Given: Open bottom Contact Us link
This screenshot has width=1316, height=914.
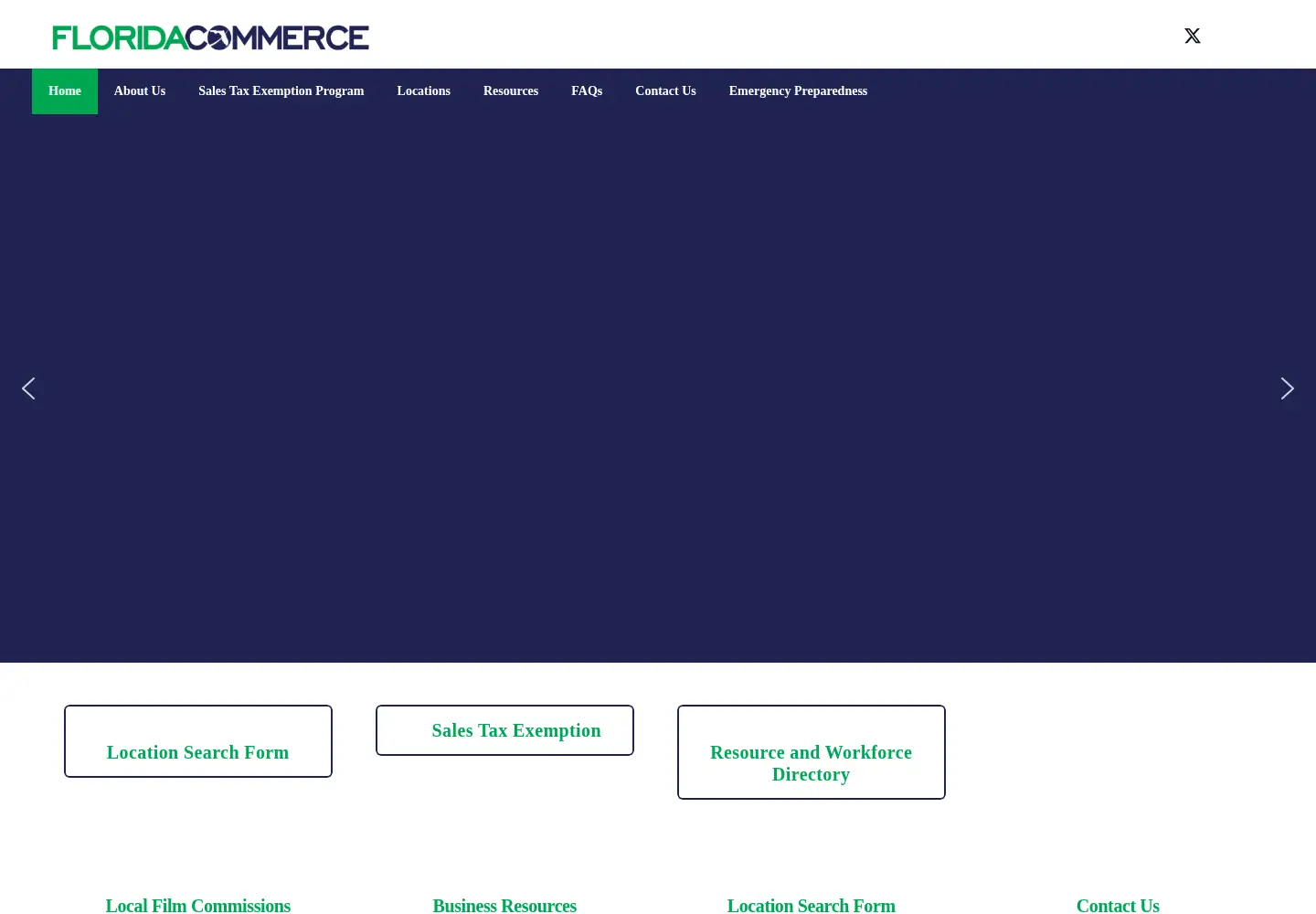Looking at the screenshot, I should tap(1118, 906).
